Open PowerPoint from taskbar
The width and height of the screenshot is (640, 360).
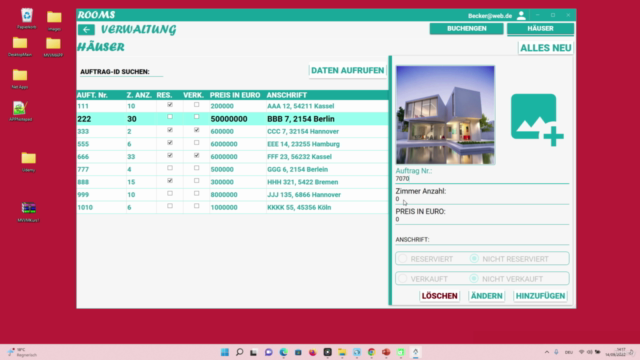(386, 352)
